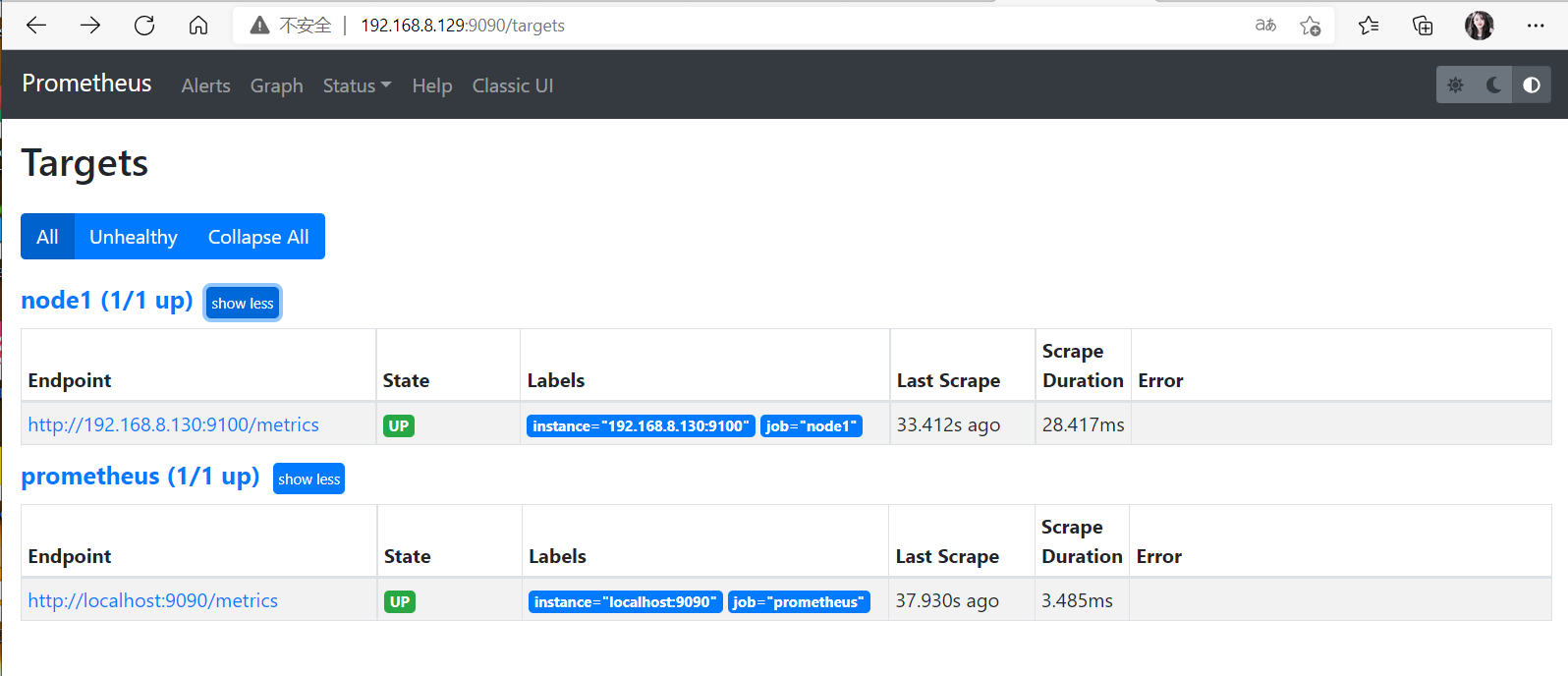Viewport: 1568px width, 676px height.
Task: Reload the targets page
Action: tap(144, 26)
